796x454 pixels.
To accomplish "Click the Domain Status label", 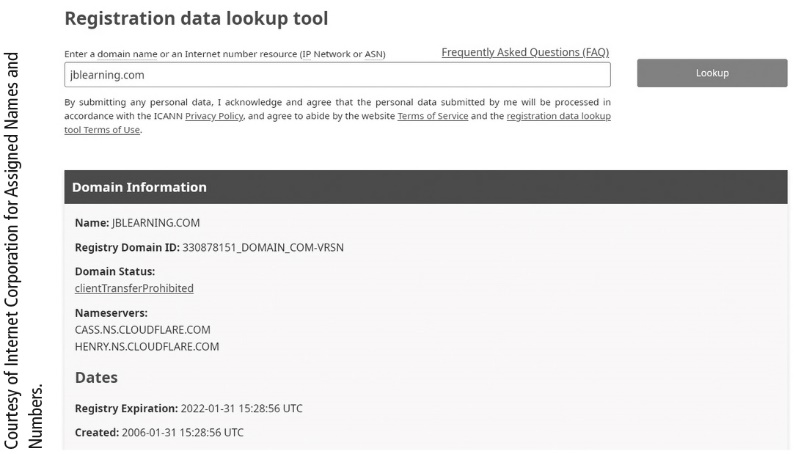I will (x=115, y=271).
